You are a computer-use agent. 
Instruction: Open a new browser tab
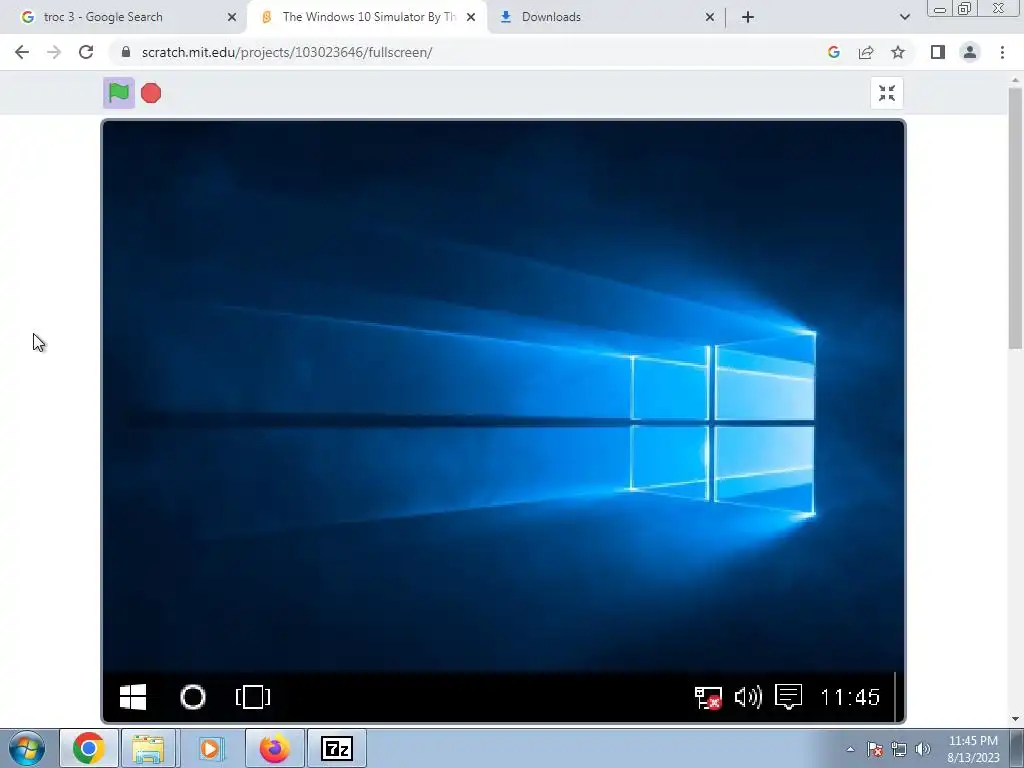748,17
